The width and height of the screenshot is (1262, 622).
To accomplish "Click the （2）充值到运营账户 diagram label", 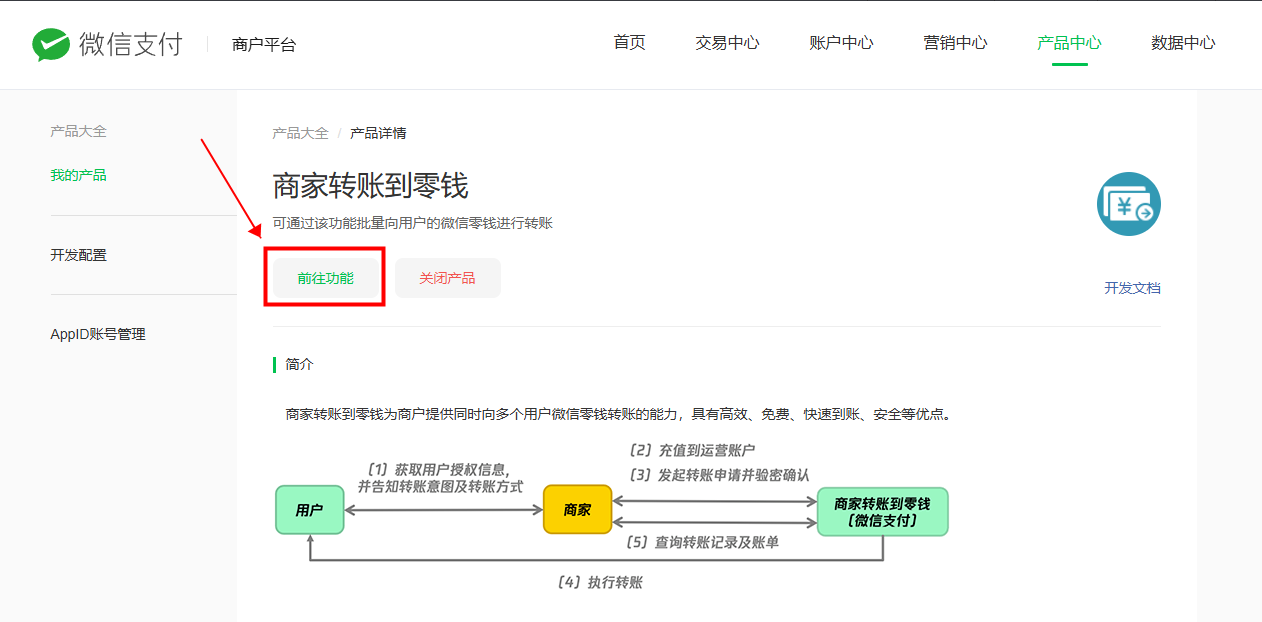I will 691,450.
